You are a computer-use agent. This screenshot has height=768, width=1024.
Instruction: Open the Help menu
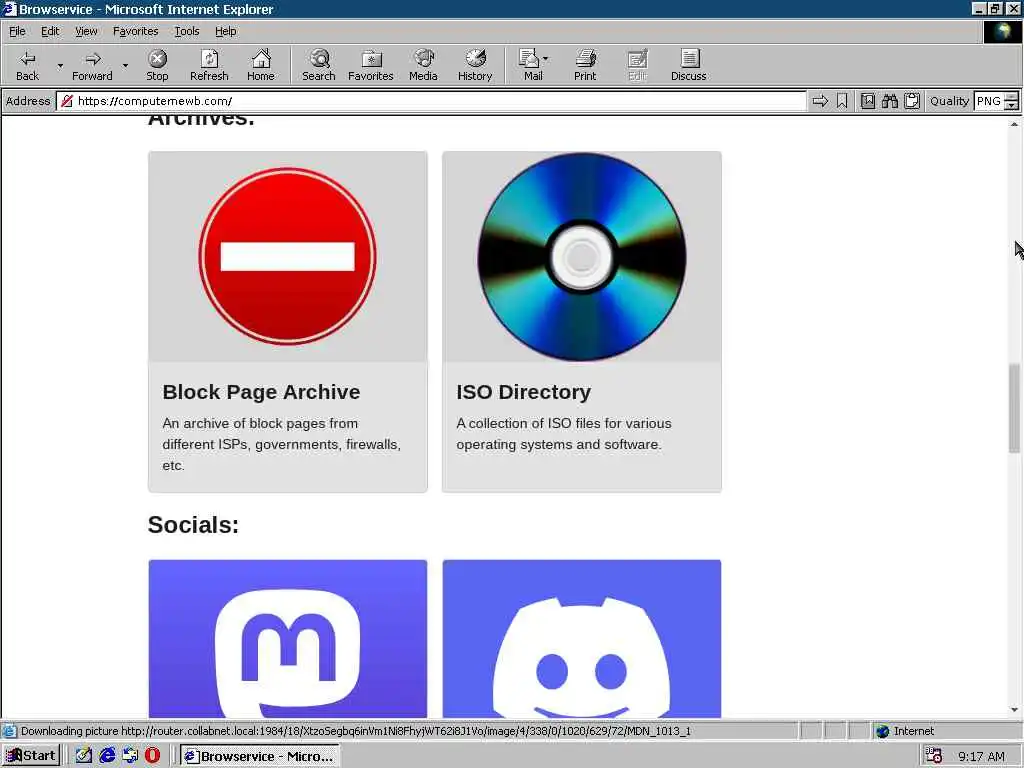[225, 31]
